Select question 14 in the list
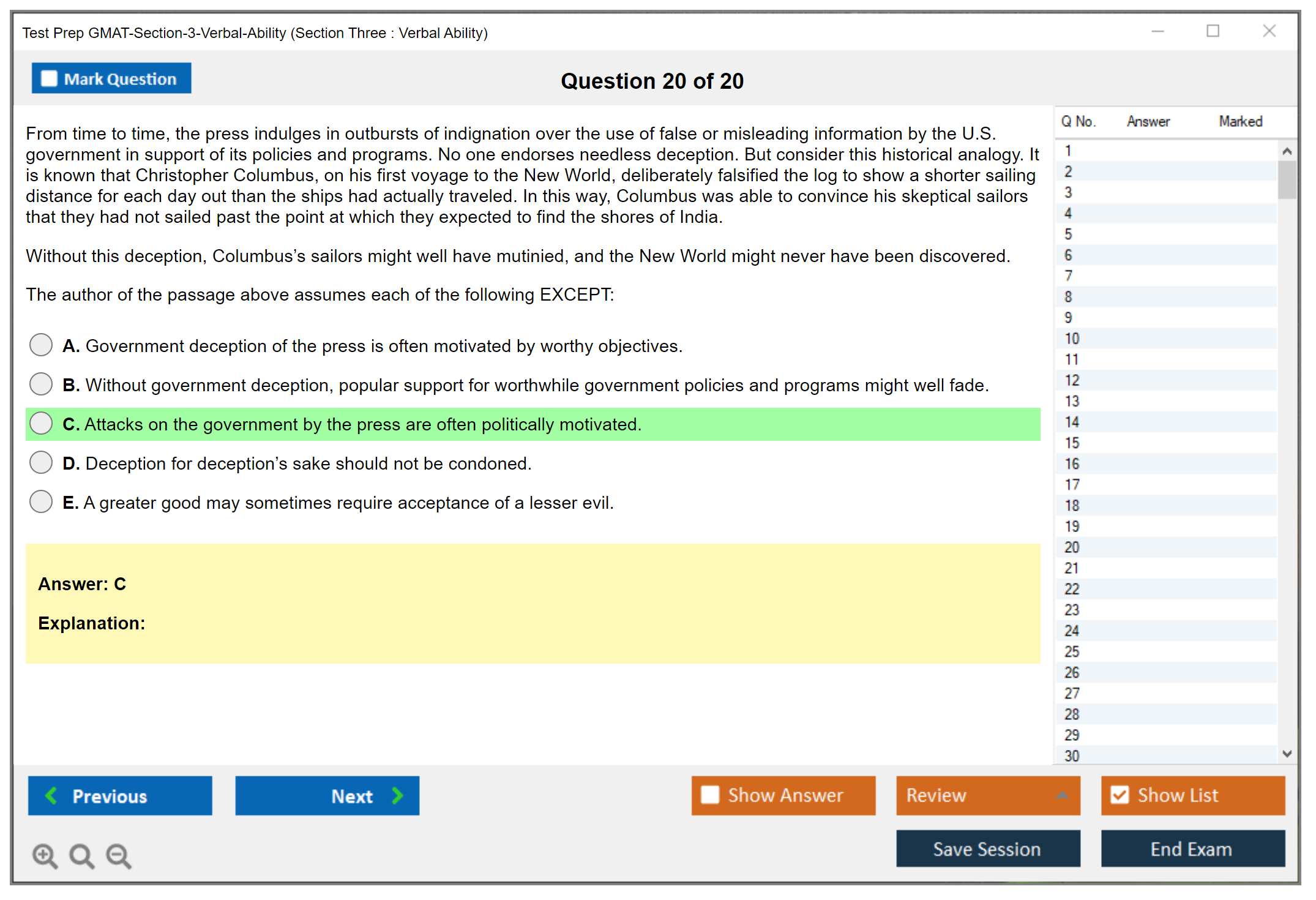Image resolution: width=1316 pixels, height=900 pixels. pos(1167,422)
